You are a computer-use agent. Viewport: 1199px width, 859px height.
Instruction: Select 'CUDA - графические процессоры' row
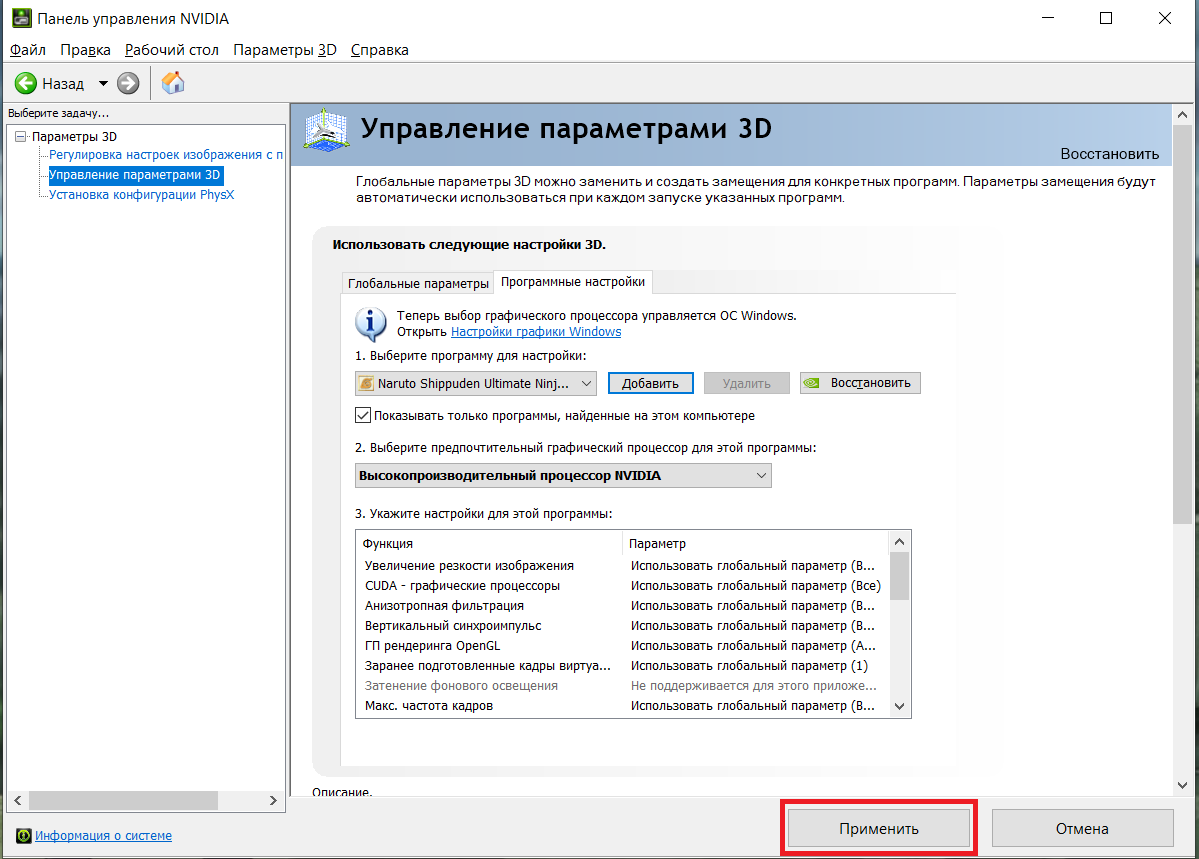(x=622, y=585)
